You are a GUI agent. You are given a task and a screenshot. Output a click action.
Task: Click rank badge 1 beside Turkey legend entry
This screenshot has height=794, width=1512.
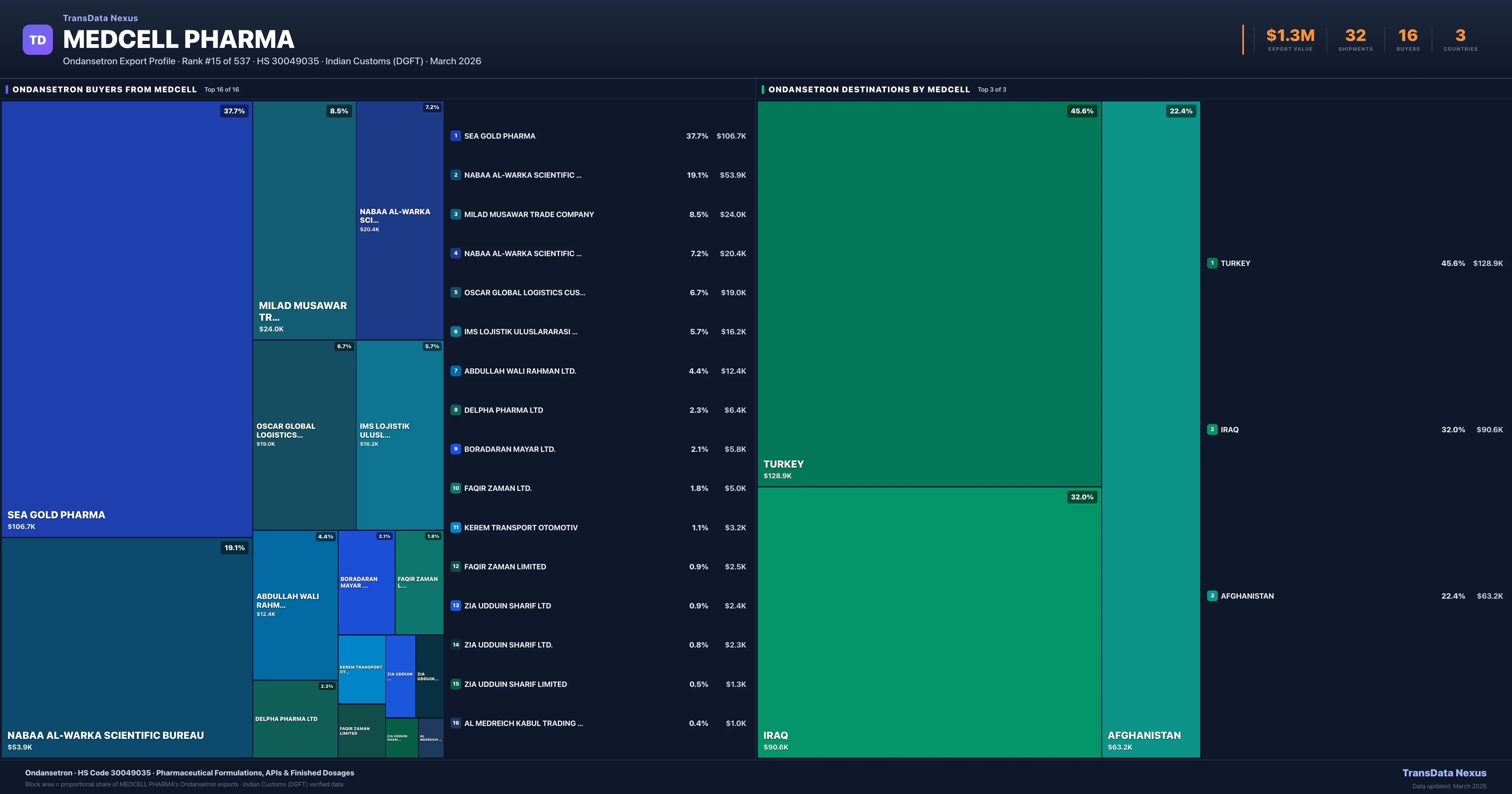tap(1212, 263)
